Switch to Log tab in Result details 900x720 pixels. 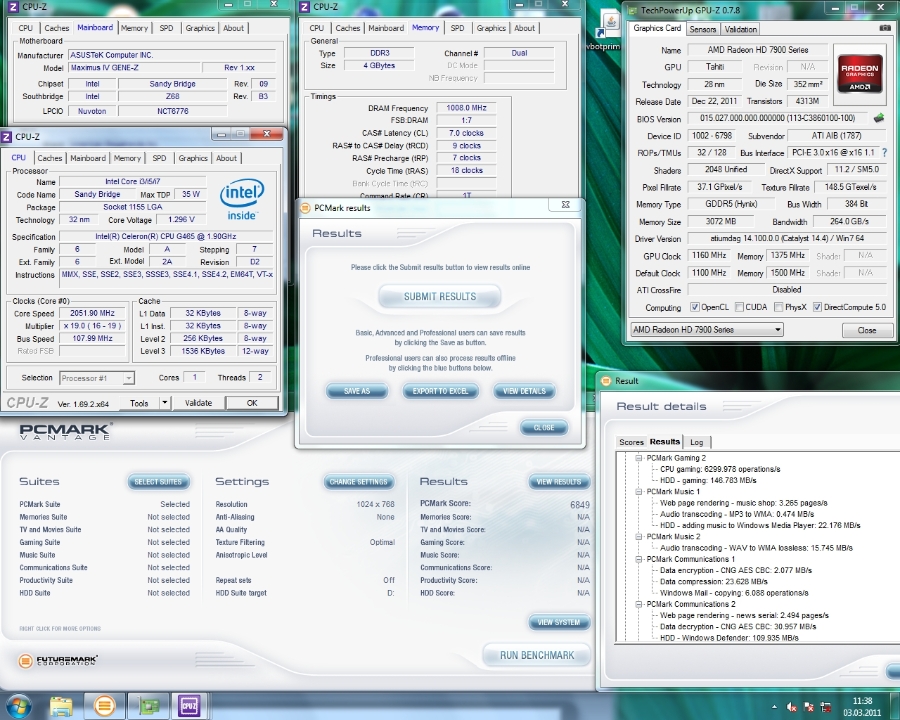(x=696, y=442)
